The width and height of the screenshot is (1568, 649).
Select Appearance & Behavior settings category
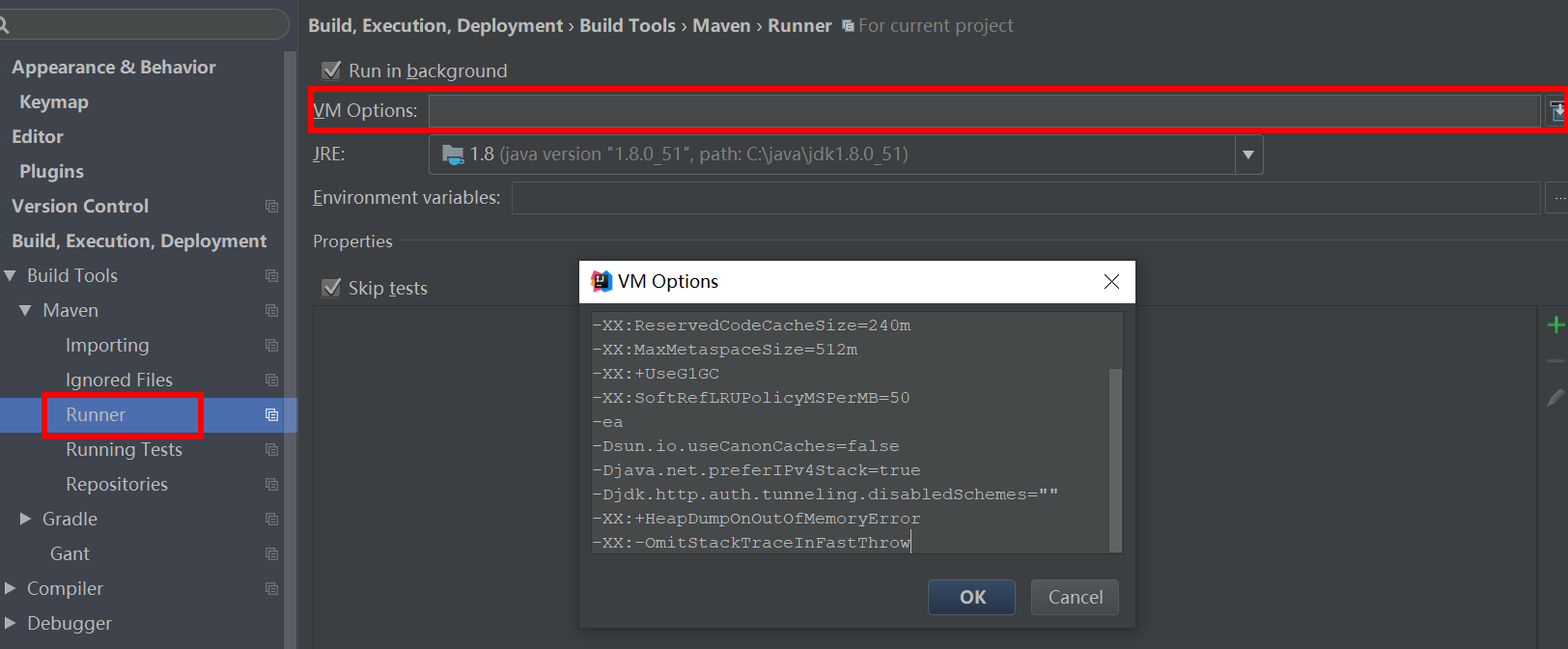click(114, 67)
